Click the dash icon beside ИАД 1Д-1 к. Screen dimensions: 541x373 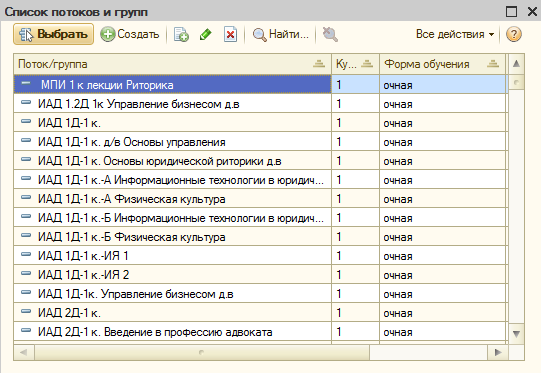[x=26, y=121]
